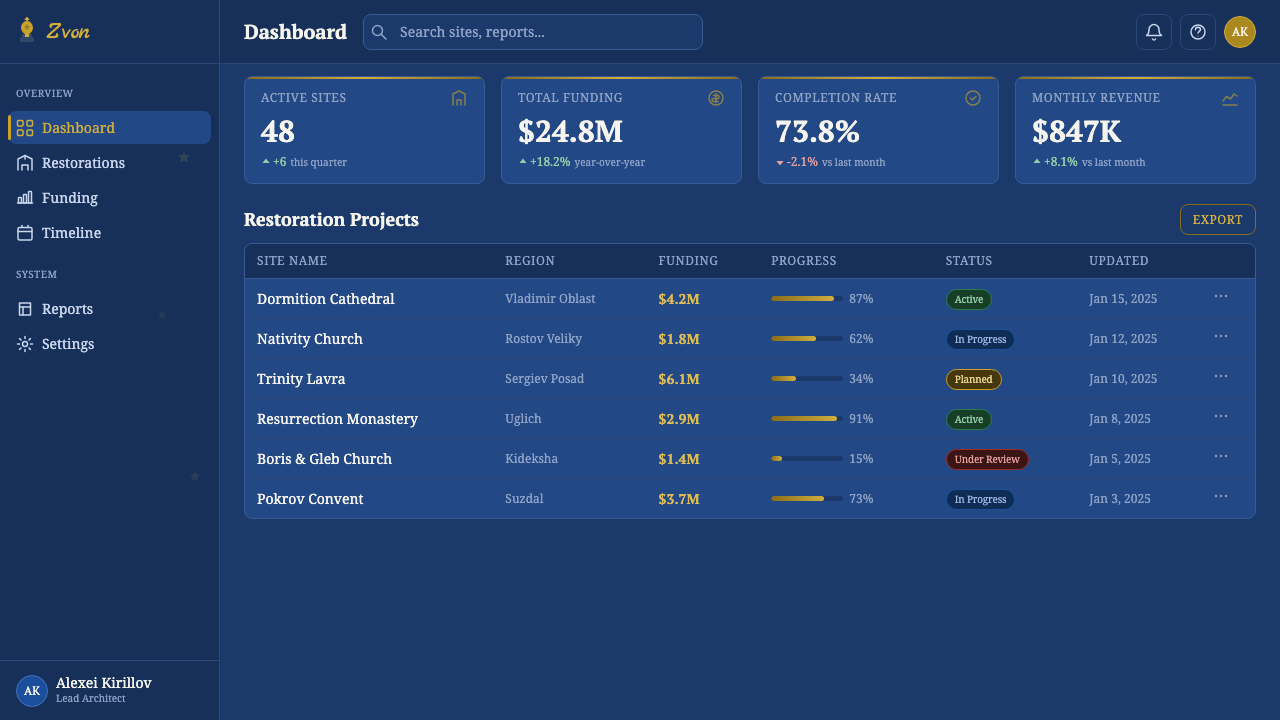Viewport: 1280px width, 720px height.
Task: Click the Zvon bell logo
Action: pos(27,30)
